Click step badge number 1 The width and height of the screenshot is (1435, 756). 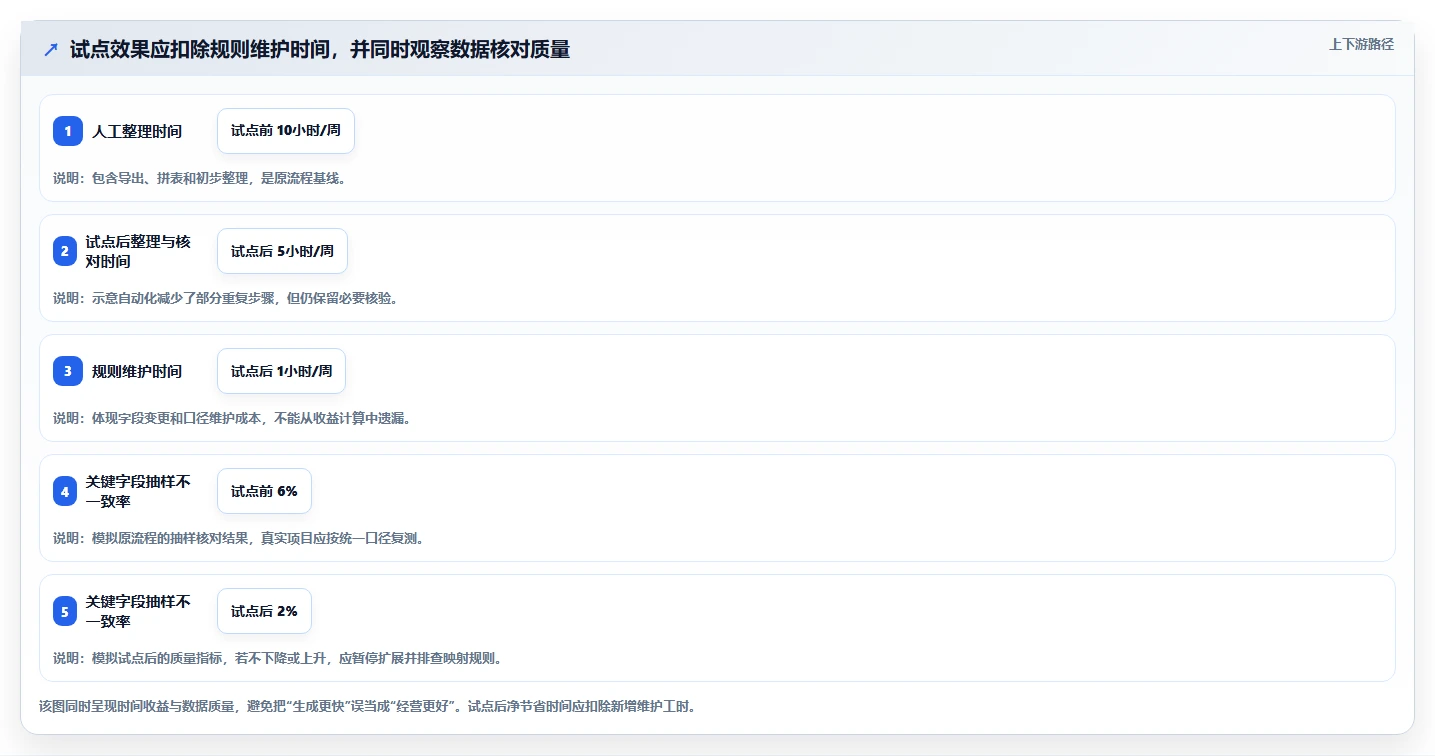68,131
